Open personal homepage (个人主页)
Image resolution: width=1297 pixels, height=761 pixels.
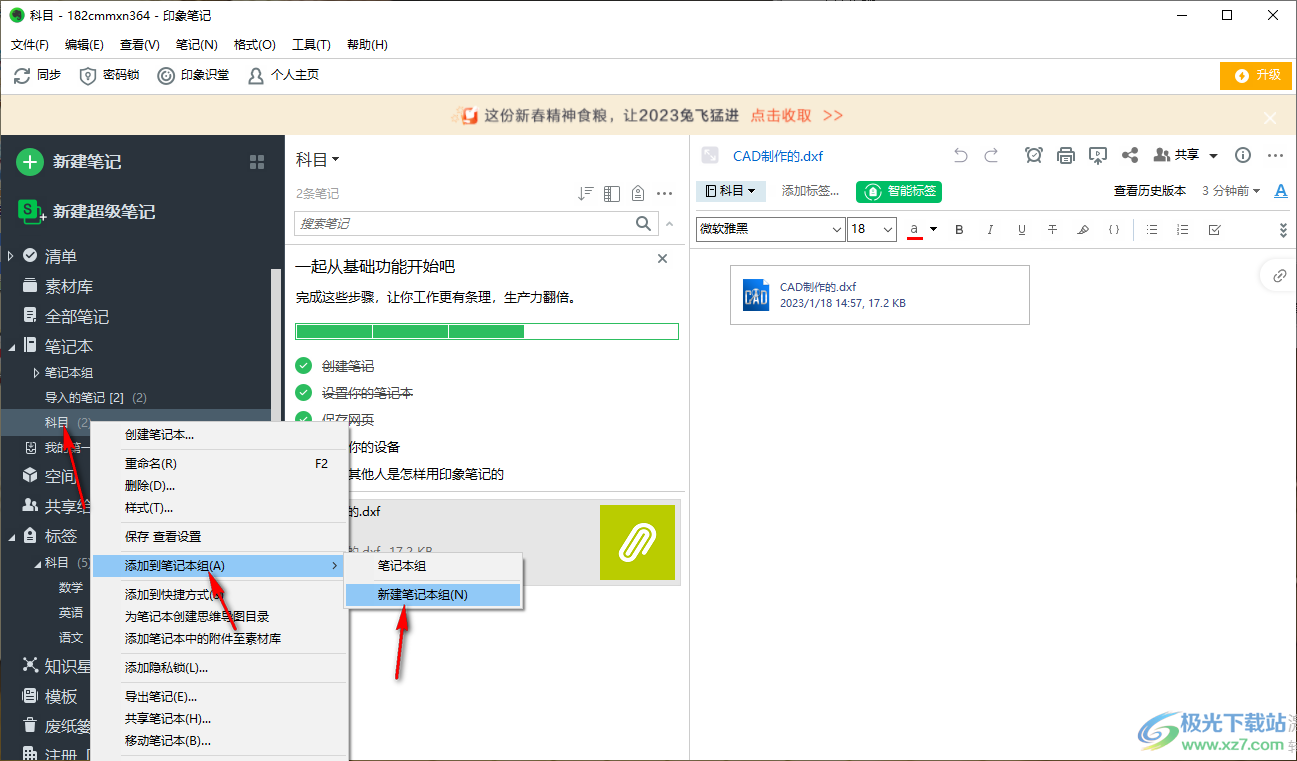[x=283, y=76]
